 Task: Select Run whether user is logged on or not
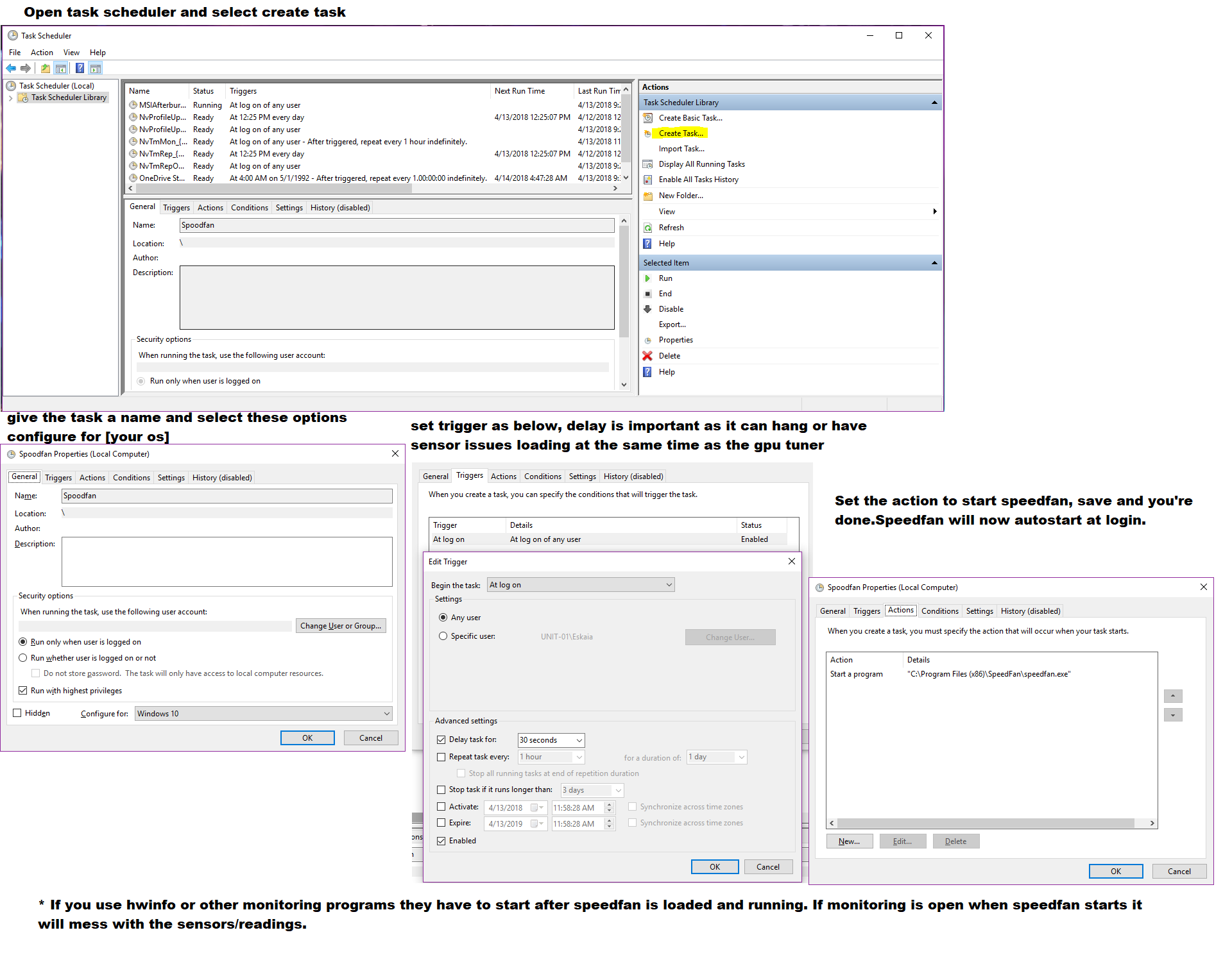click(23, 658)
